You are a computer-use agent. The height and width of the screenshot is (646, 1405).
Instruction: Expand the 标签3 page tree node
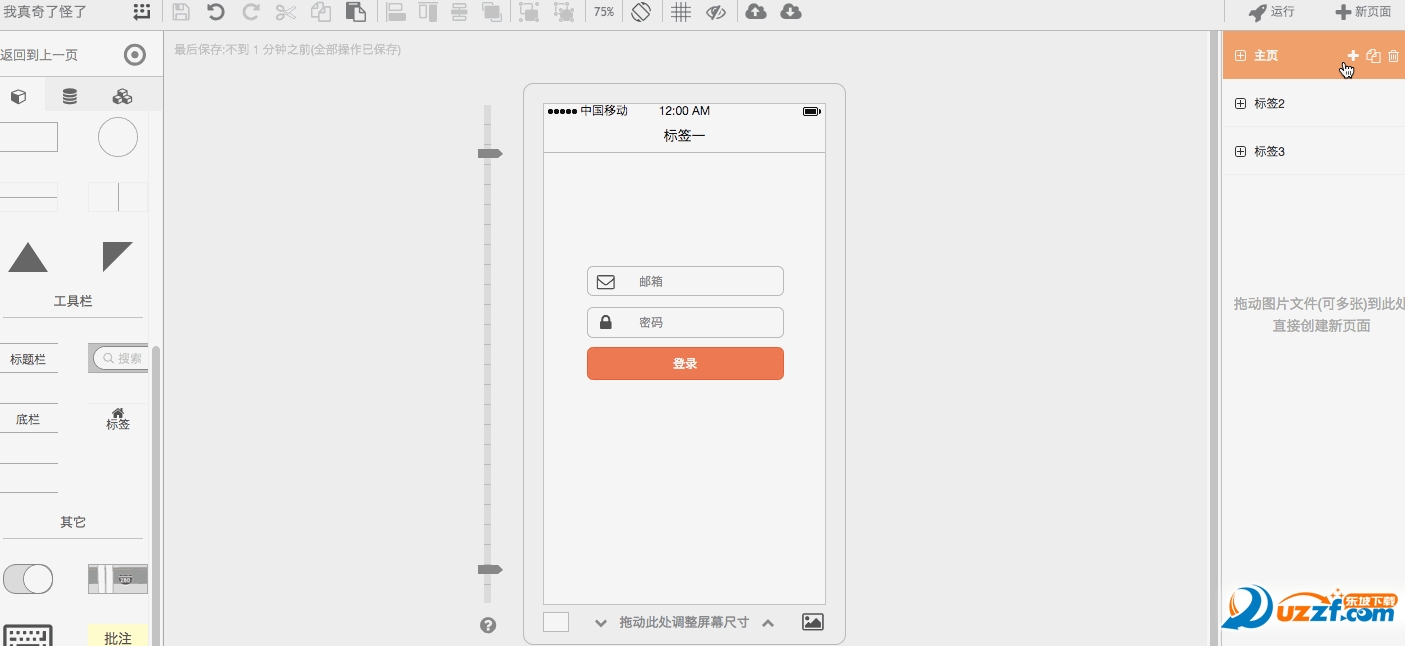point(1241,152)
